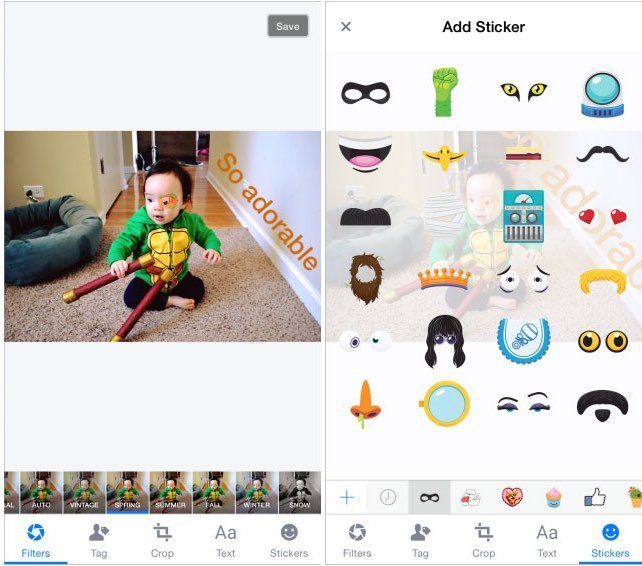Add the curly black mustache sticker

click(602, 154)
